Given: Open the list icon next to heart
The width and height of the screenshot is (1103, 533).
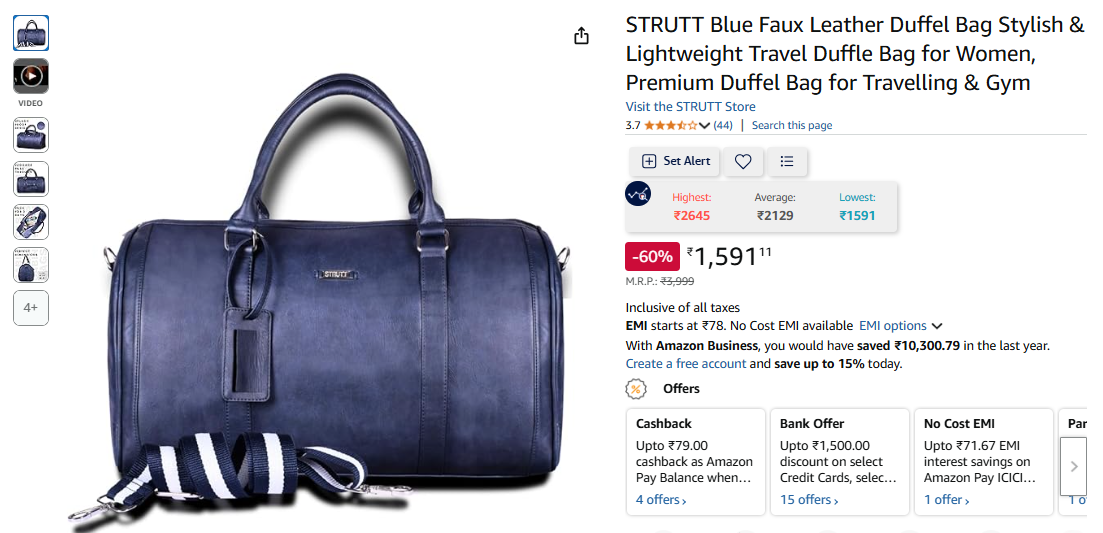Looking at the screenshot, I should click(x=786, y=161).
